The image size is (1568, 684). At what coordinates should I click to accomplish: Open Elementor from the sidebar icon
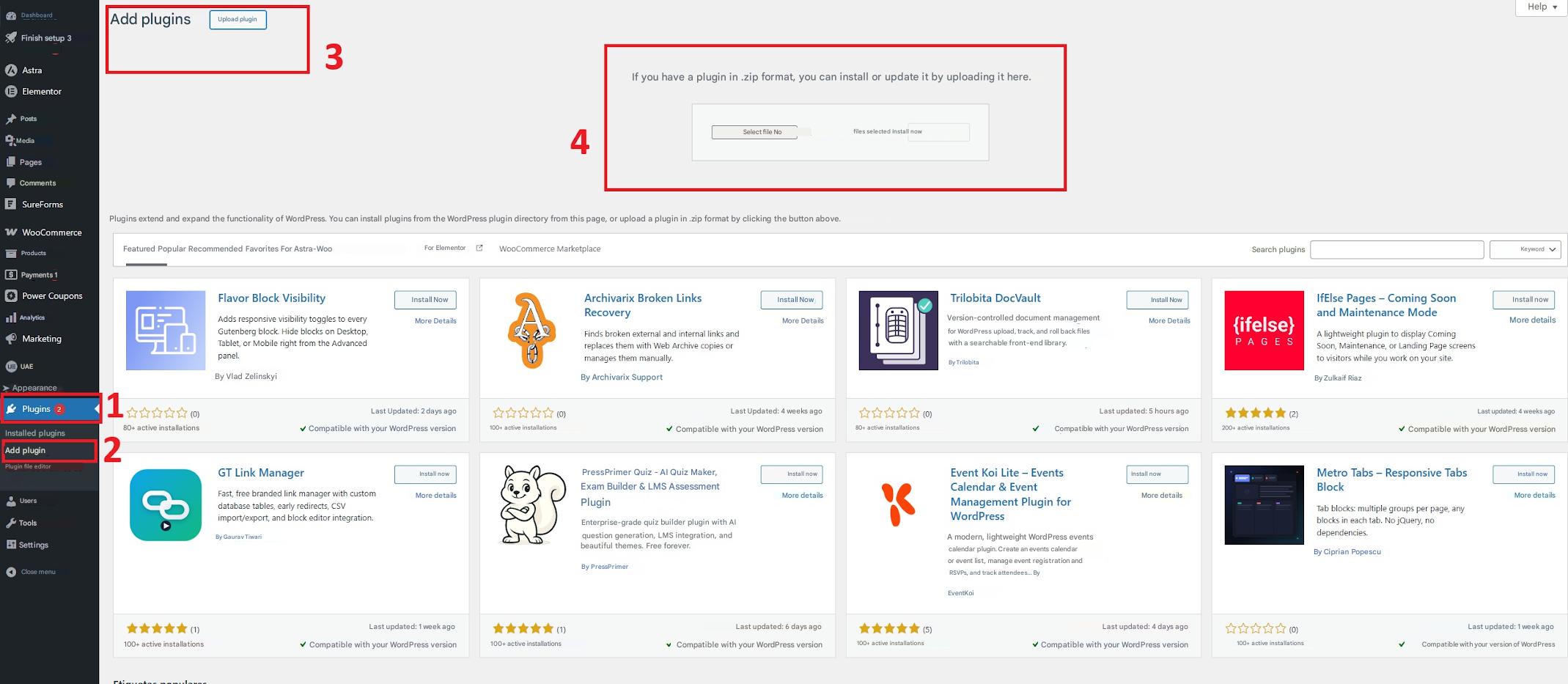pos(11,92)
